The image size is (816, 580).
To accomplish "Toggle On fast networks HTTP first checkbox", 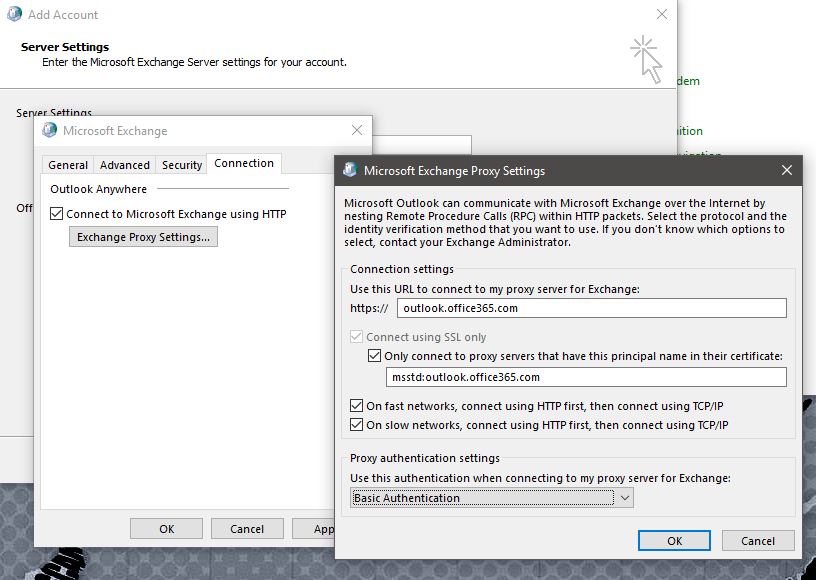I will click(x=356, y=406).
